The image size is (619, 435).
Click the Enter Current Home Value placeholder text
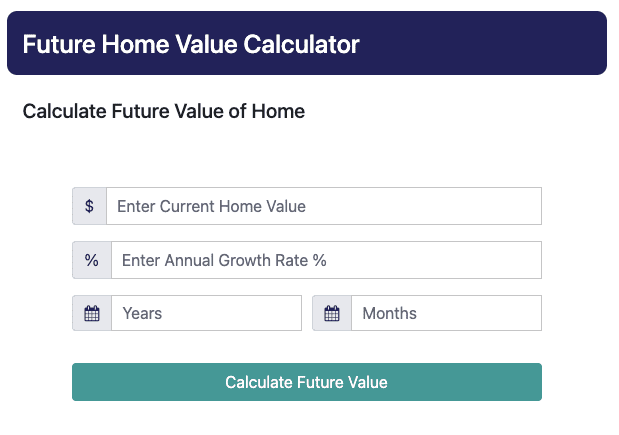tap(211, 206)
